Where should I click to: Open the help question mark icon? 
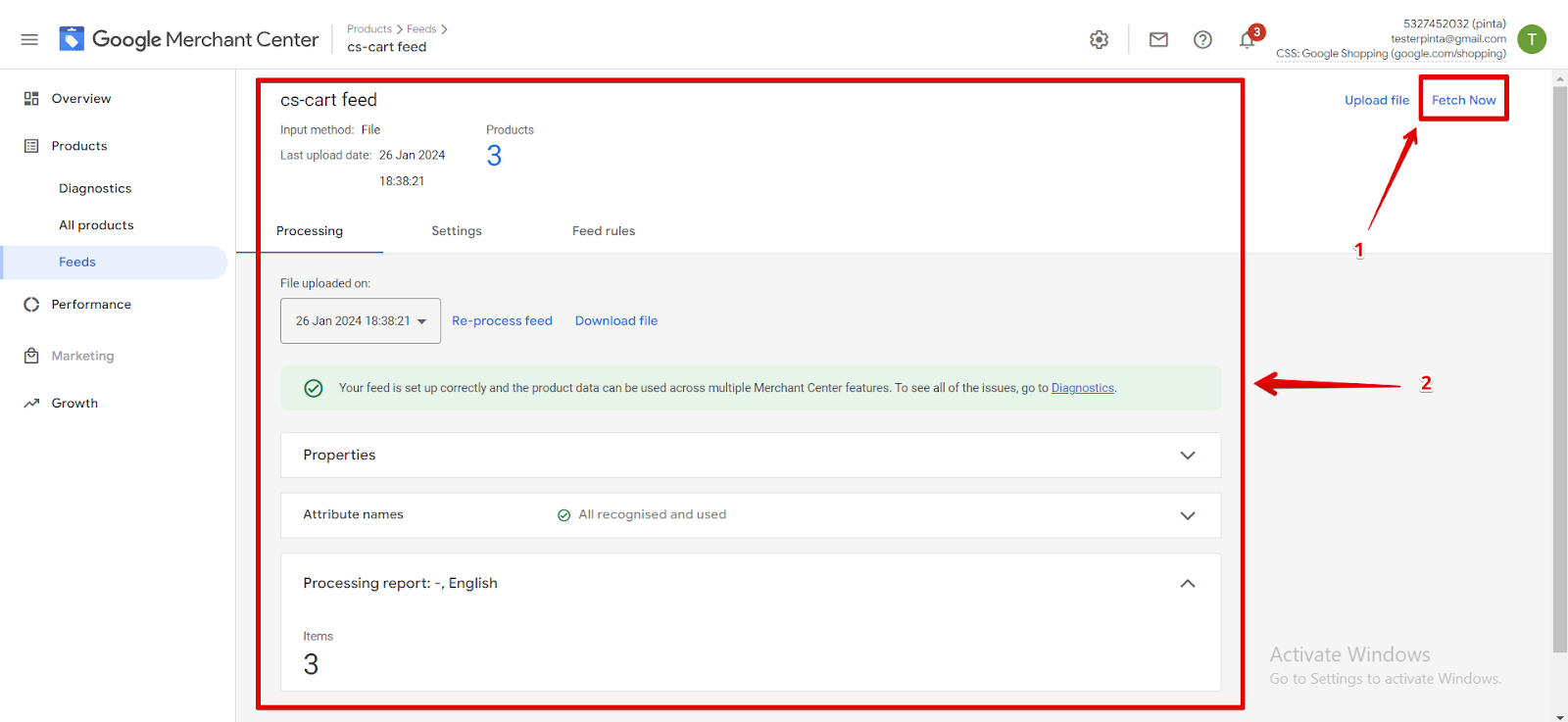coord(1202,39)
